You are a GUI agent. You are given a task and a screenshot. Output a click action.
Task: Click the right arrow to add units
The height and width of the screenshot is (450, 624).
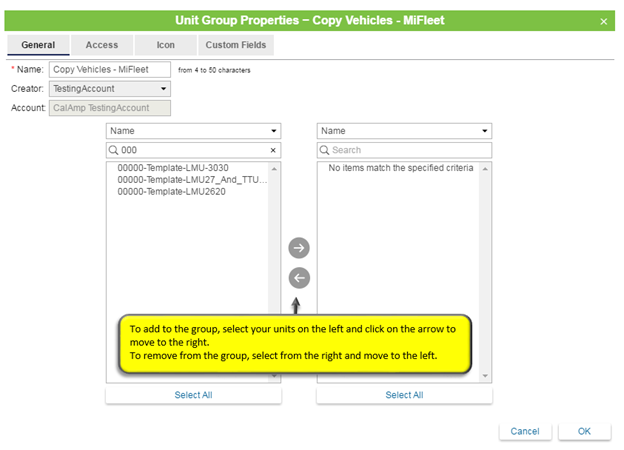pos(298,248)
